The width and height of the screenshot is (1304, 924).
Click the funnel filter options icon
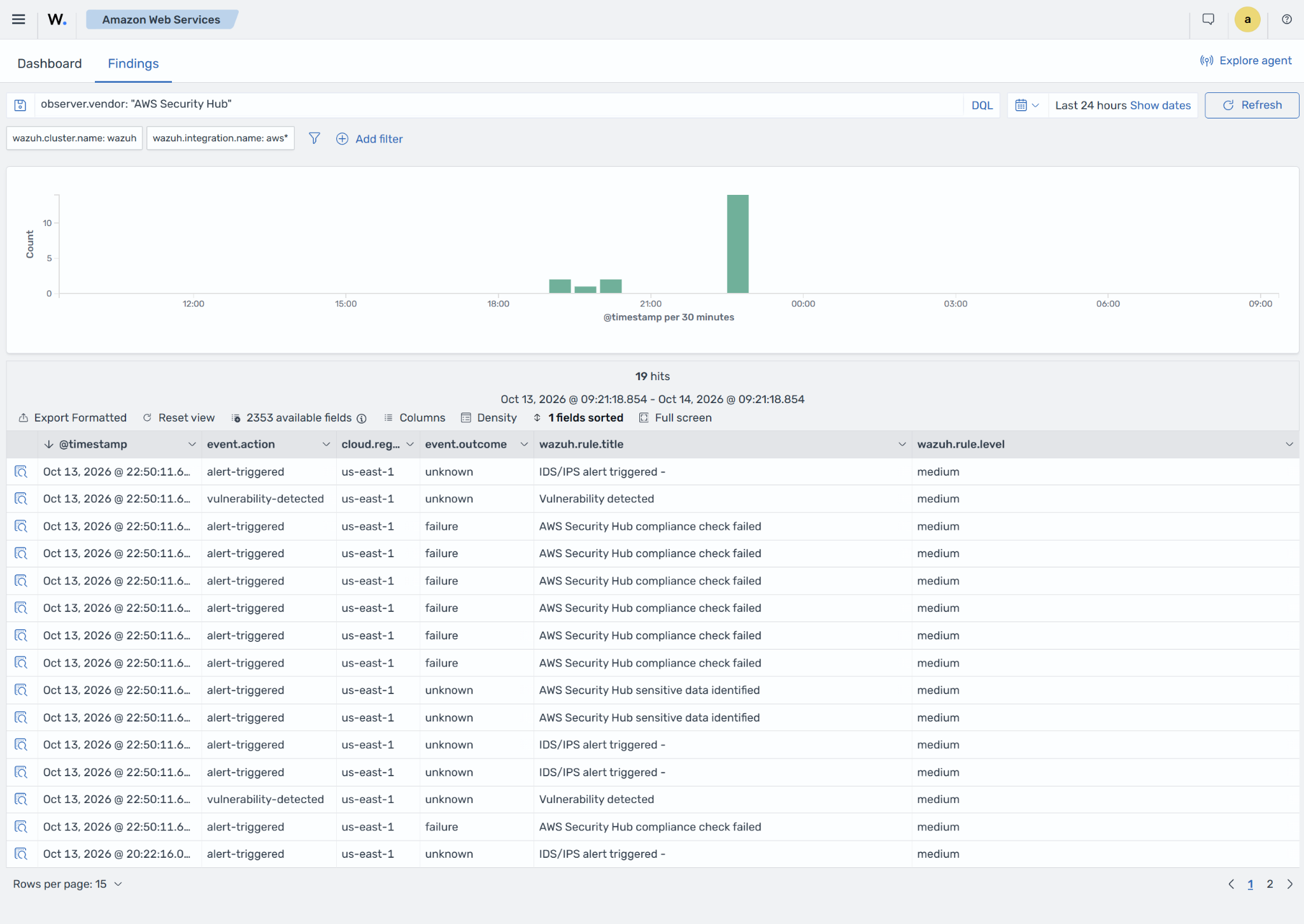[314, 138]
